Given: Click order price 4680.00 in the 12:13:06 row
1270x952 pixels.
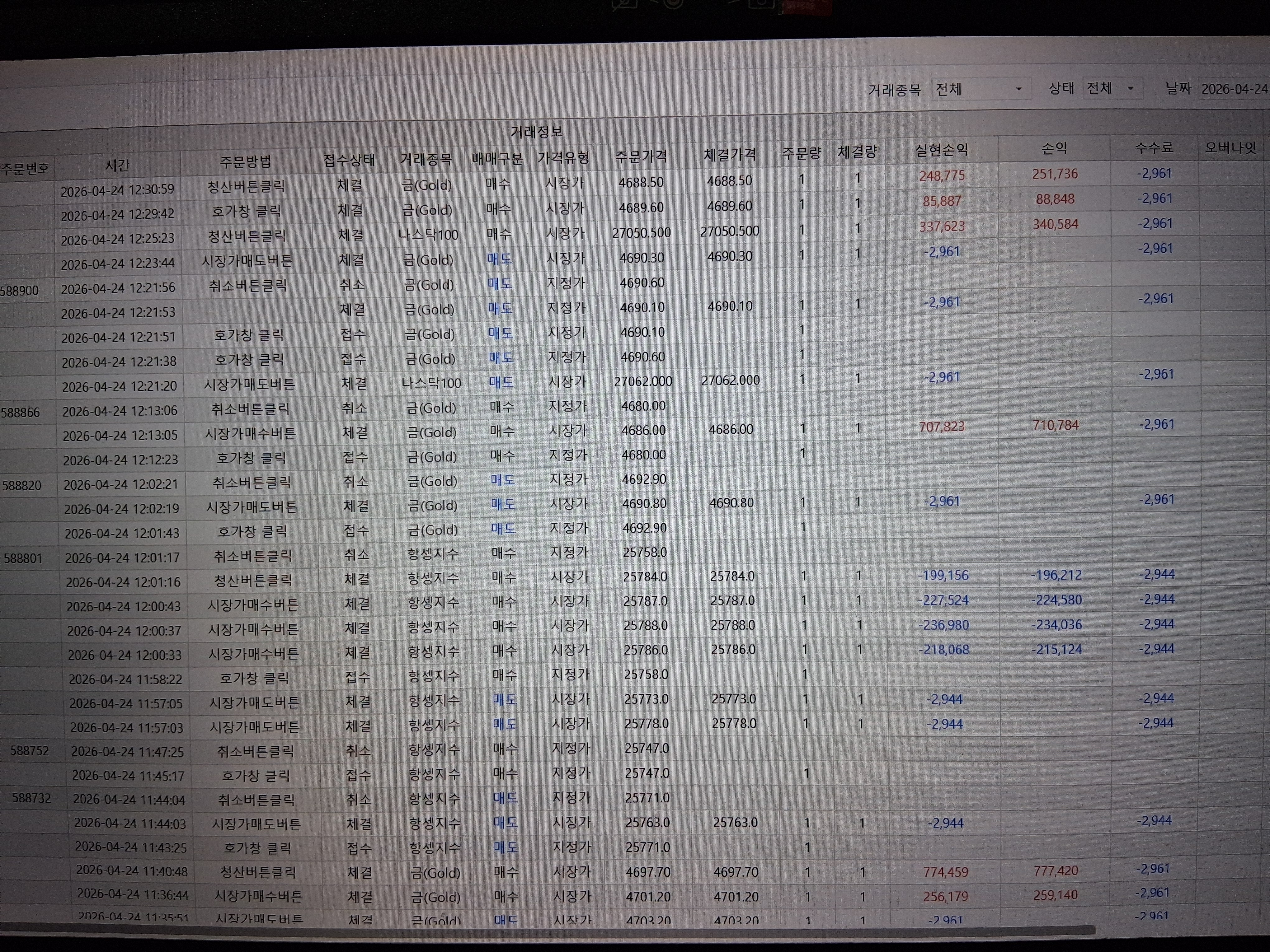Looking at the screenshot, I should pos(643,406).
